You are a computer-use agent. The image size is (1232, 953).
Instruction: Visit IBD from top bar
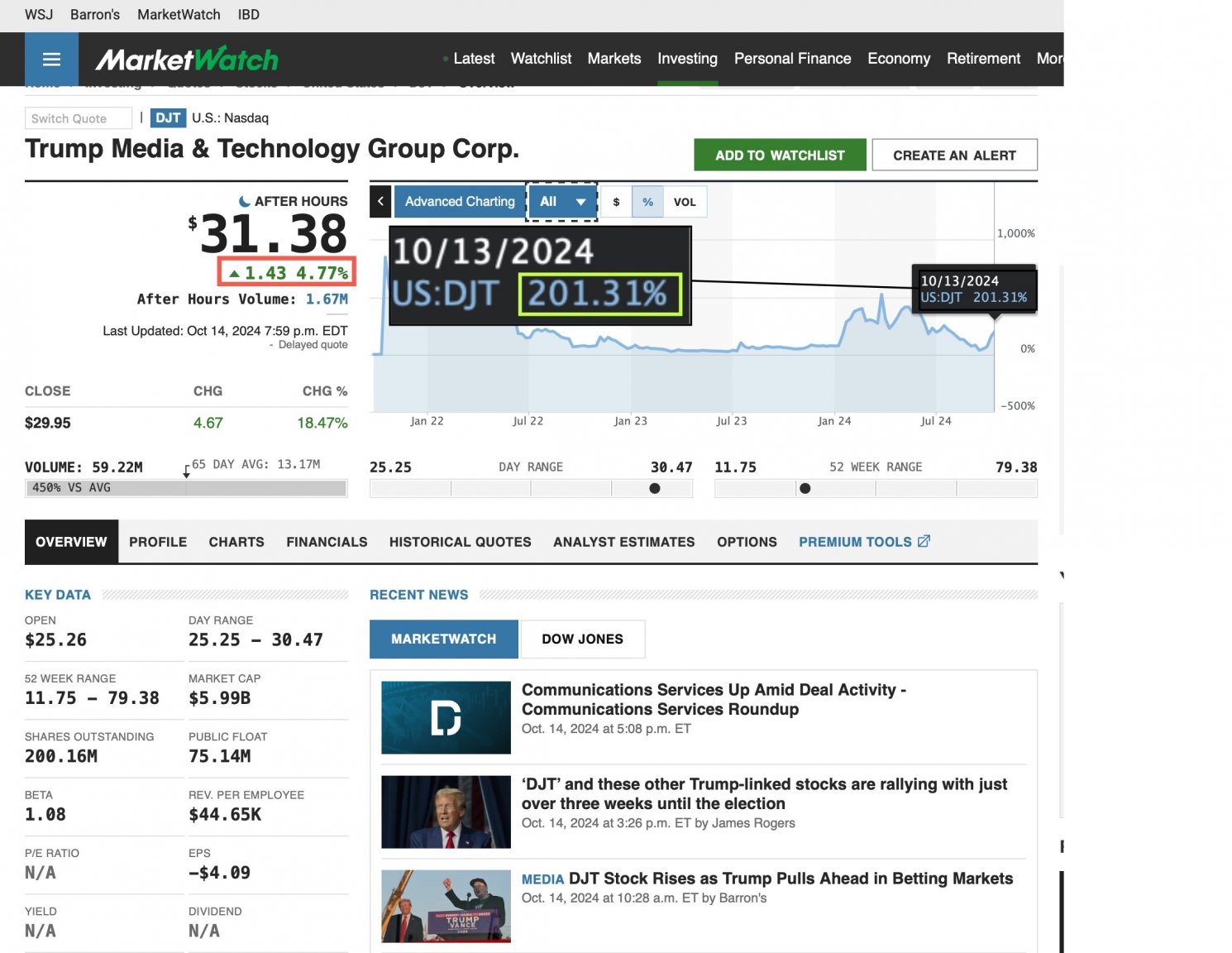coord(249,15)
